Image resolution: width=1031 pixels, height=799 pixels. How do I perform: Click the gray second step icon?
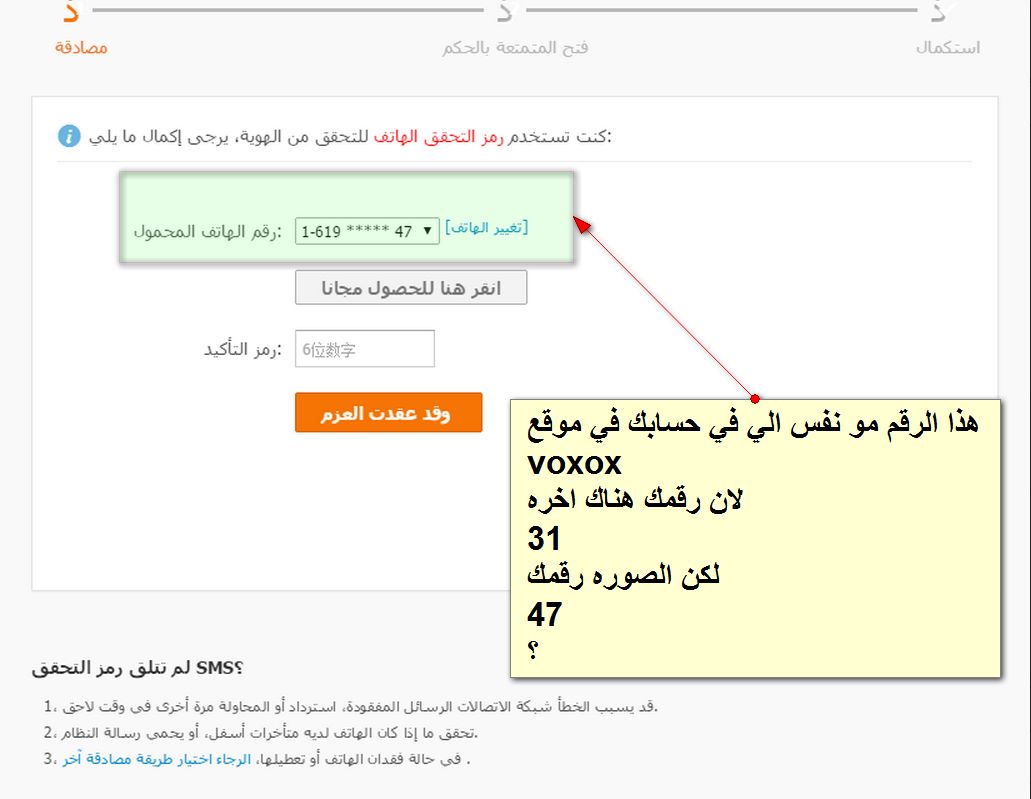point(505,11)
